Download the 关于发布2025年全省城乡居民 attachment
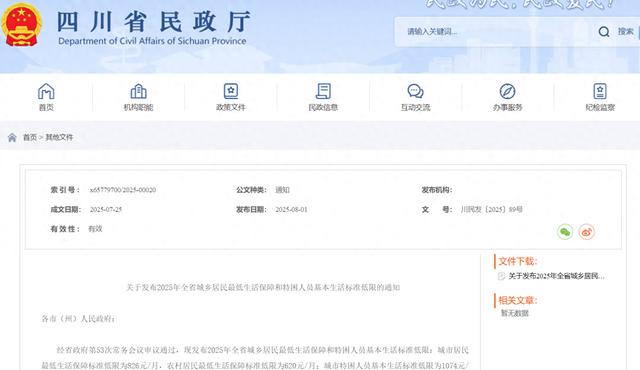 click(x=556, y=276)
